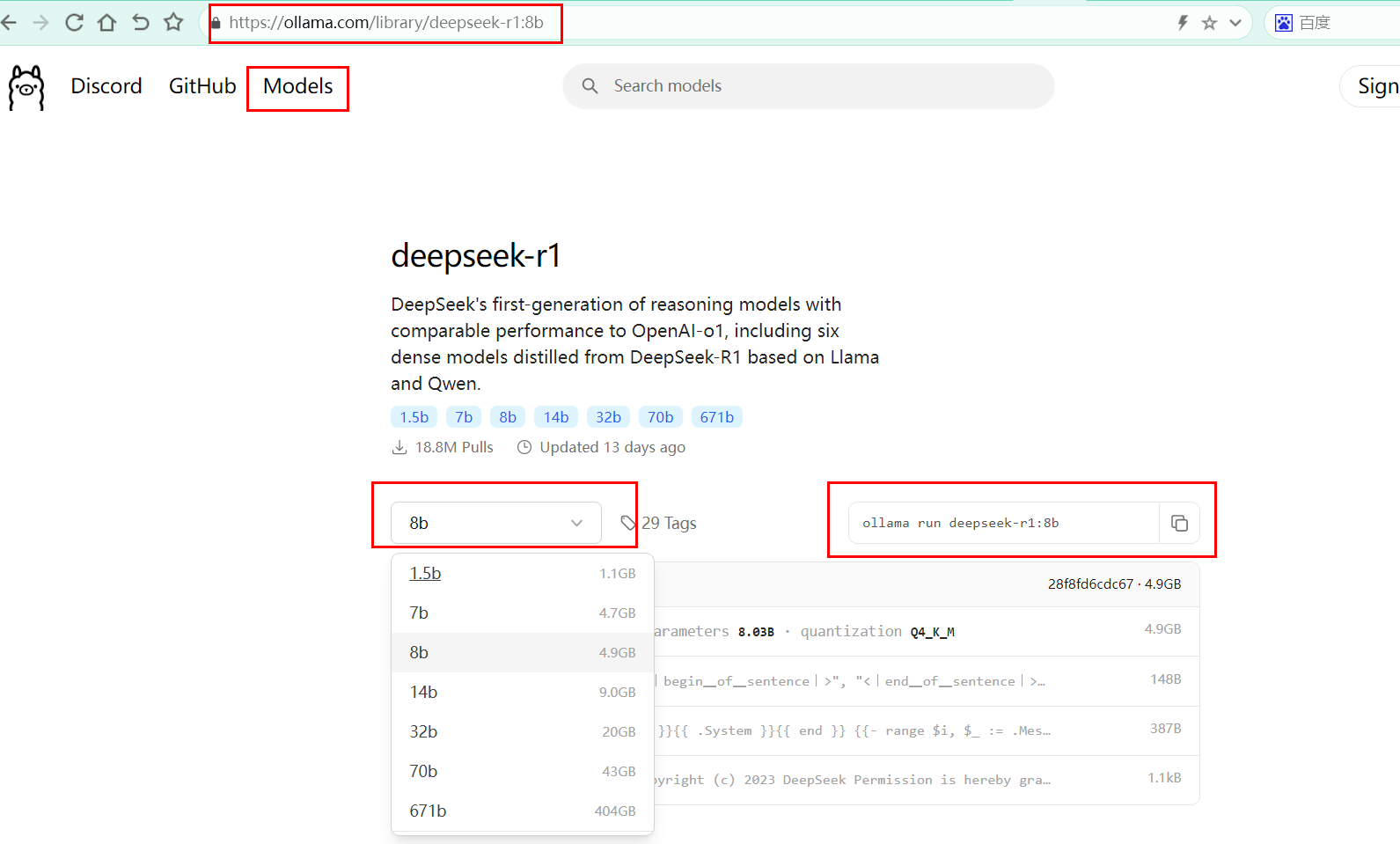This screenshot has width=1400, height=844.
Task: Click the 18.8M Pulls count
Action: [x=454, y=448]
